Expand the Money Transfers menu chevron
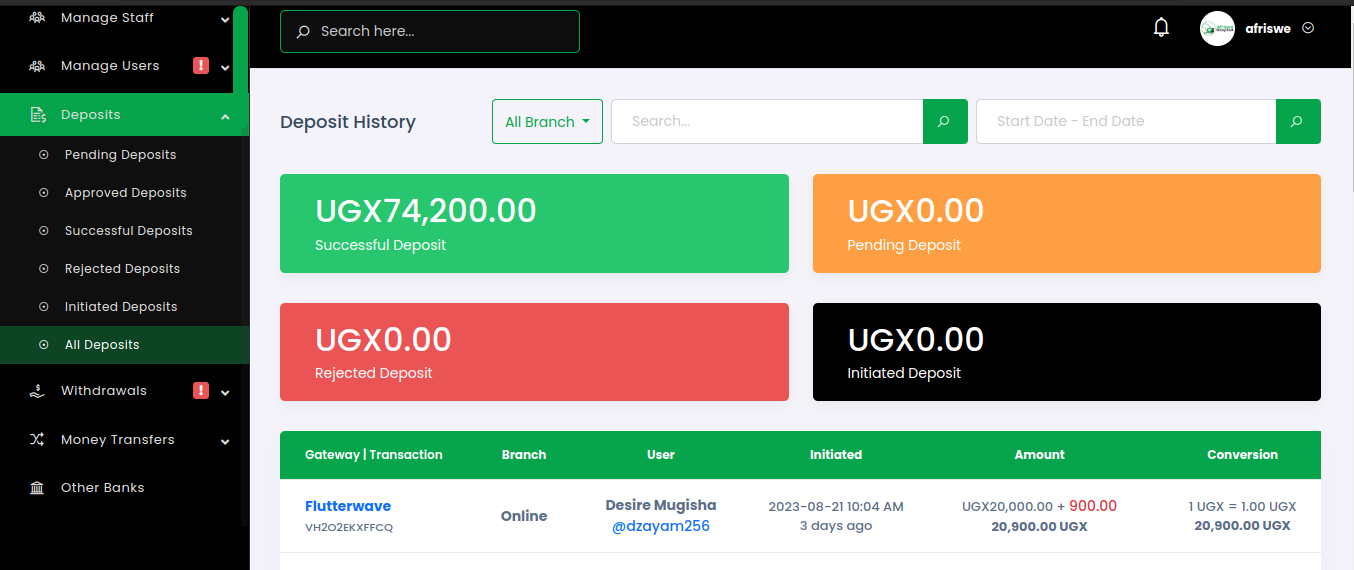 click(x=225, y=441)
